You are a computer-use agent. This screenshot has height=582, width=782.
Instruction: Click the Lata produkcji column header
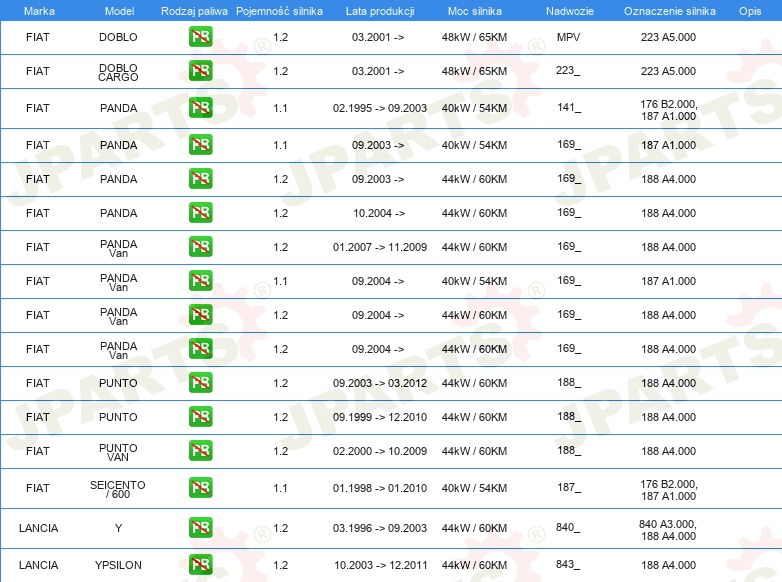380,11
